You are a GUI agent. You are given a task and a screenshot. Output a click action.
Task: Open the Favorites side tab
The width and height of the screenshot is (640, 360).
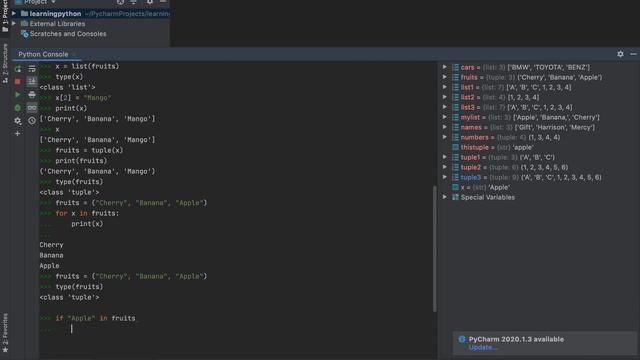click(5, 333)
